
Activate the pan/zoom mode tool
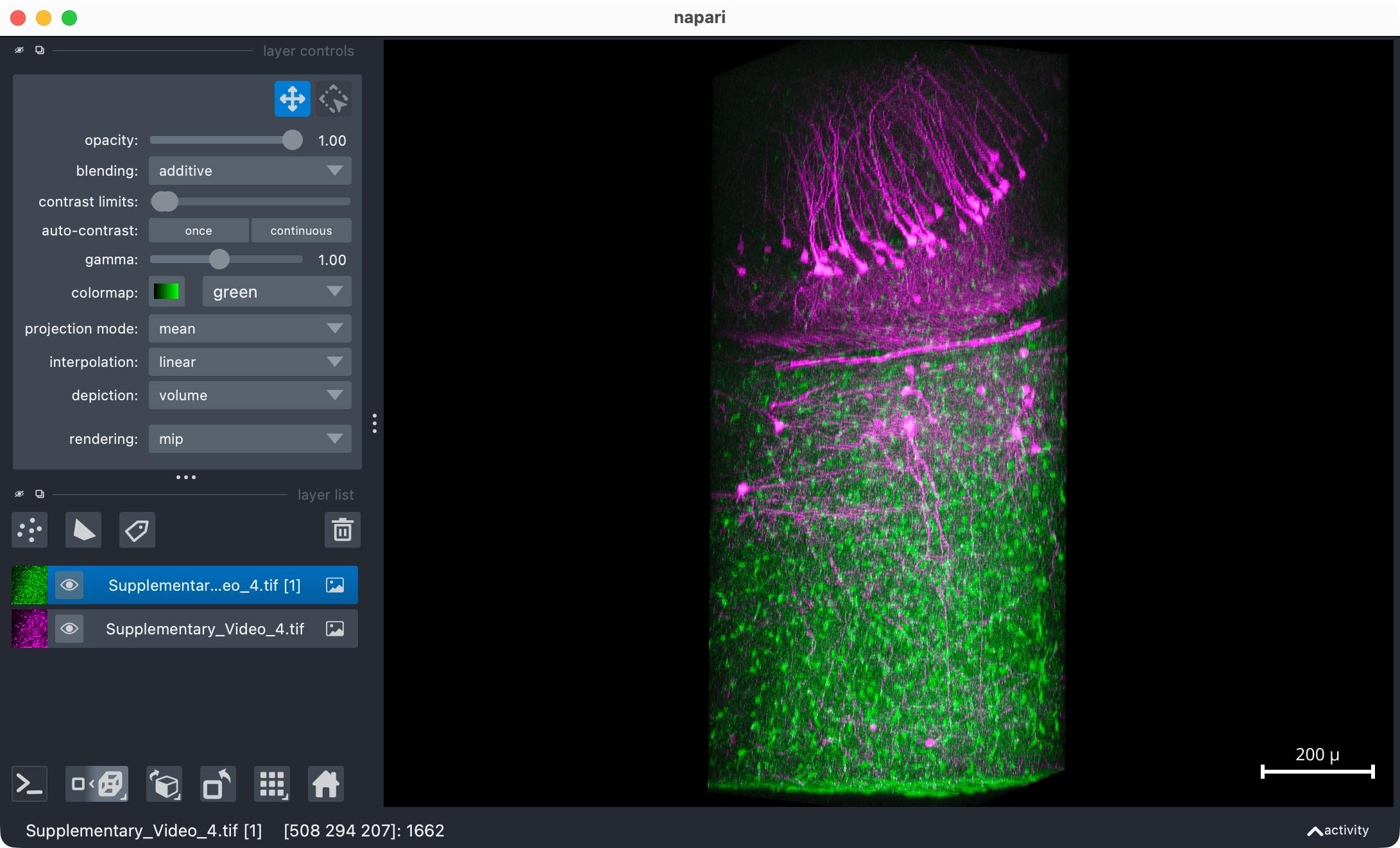(292, 99)
